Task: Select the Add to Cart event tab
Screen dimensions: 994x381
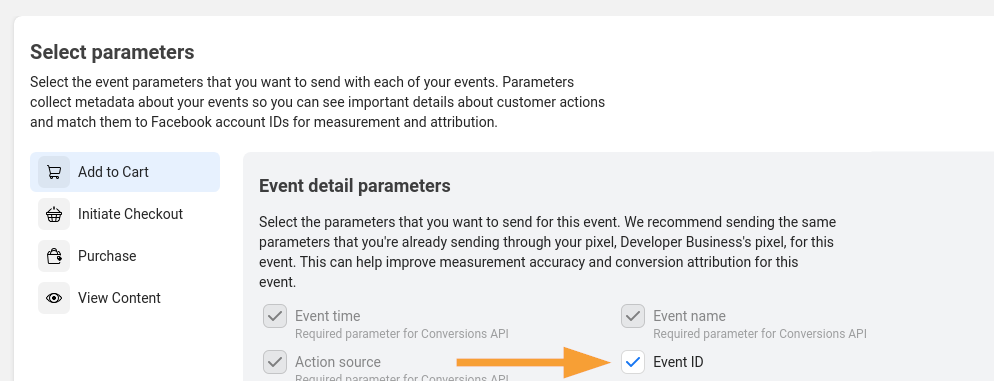Action: [x=125, y=172]
